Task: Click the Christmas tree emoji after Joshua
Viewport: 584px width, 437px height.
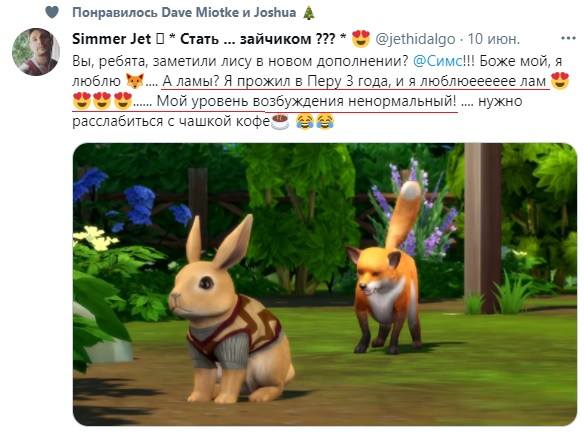Action: coord(309,13)
